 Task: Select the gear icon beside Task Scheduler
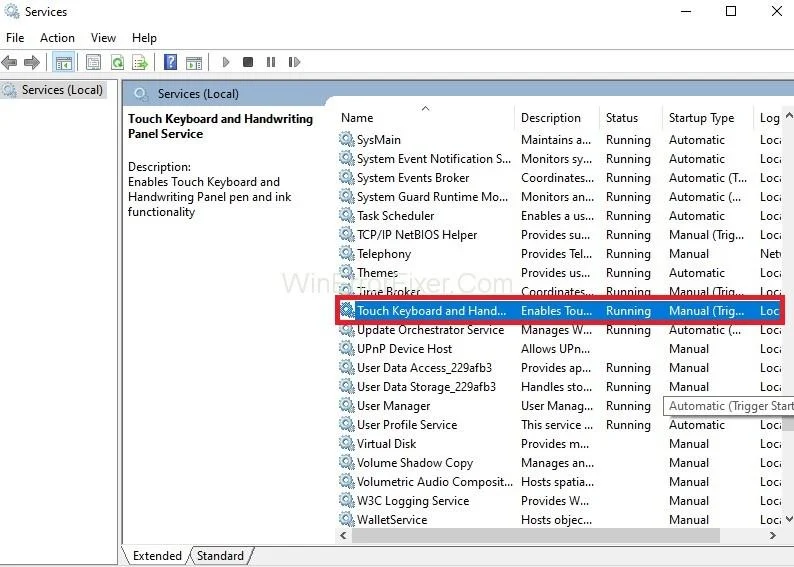(346, 215)
